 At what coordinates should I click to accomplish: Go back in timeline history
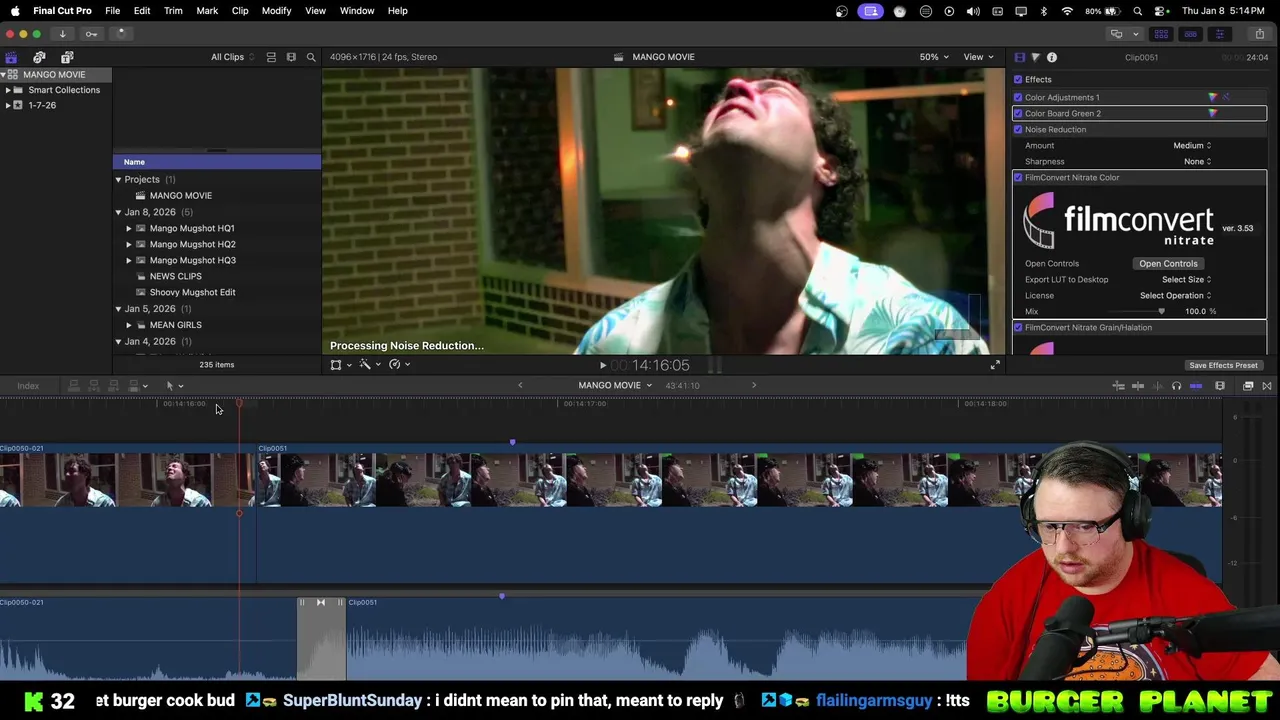[x=520, y=385]
